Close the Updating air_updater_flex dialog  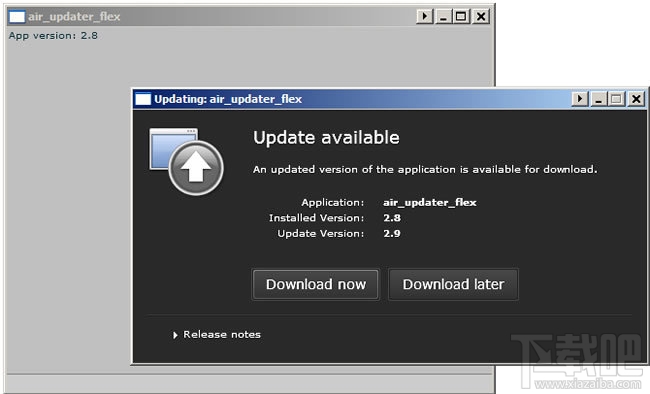click(636, 99)
